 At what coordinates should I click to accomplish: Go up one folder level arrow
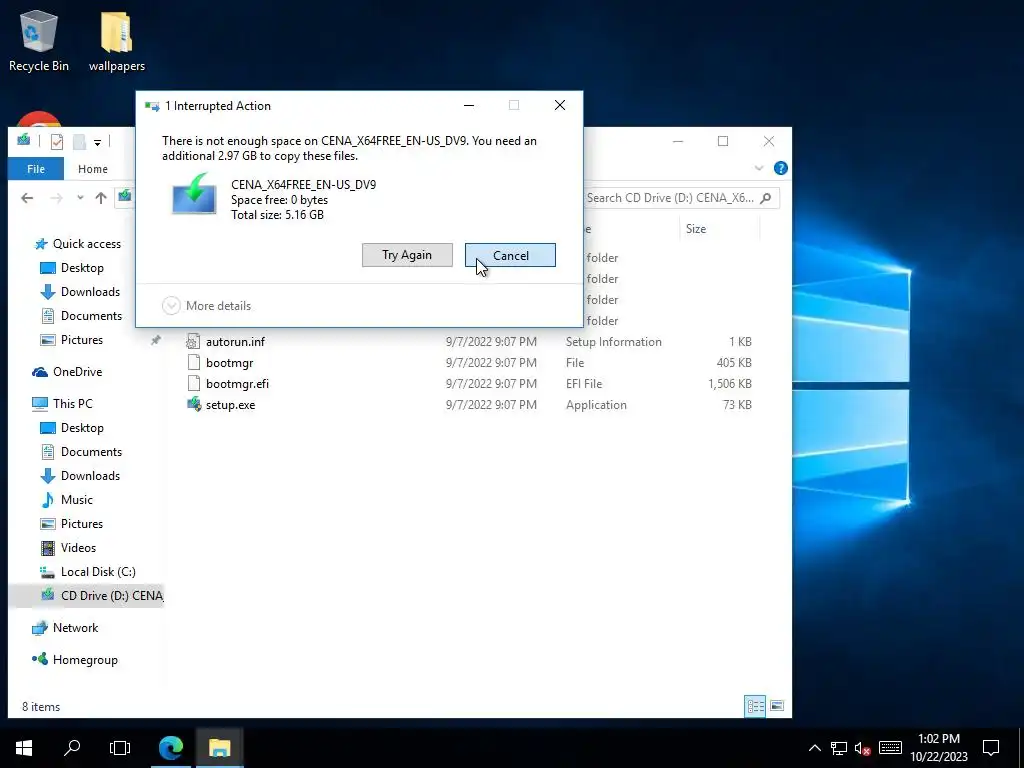[x=101, y=198]
